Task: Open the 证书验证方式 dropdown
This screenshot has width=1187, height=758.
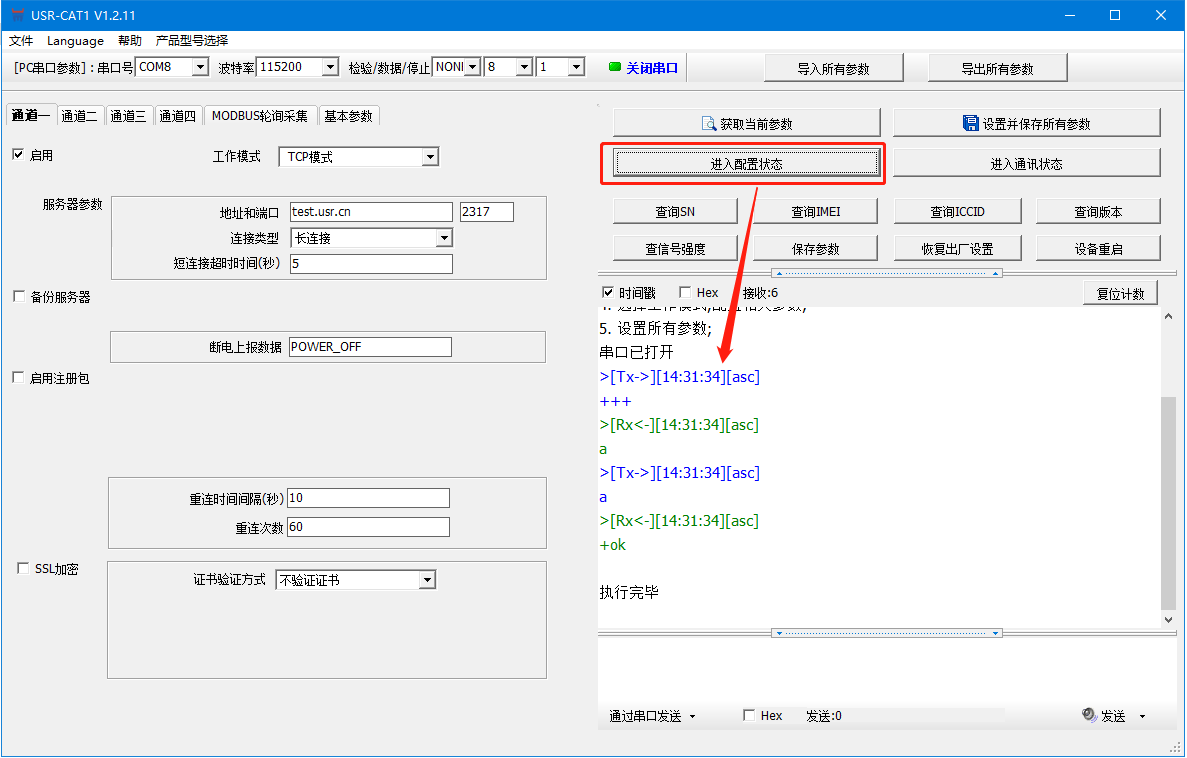Action: tap(428, 580)
